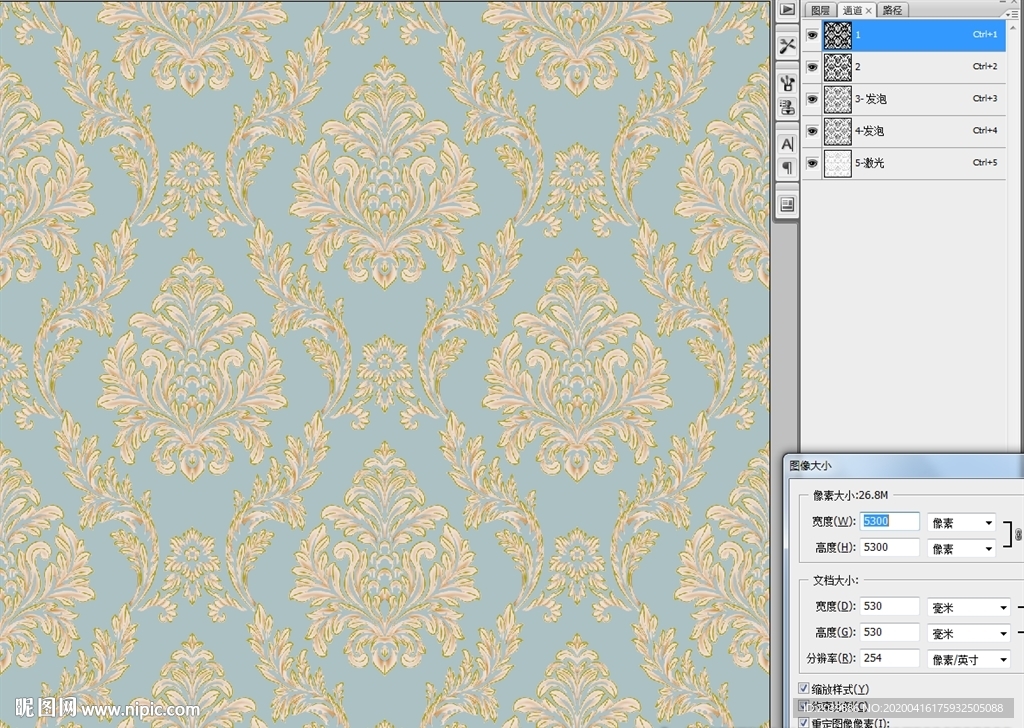The width and height of the screenshot is (1024, 728).
Task: Uncheck the 缩放样式 checkbox
Action: tap(804, 689)
